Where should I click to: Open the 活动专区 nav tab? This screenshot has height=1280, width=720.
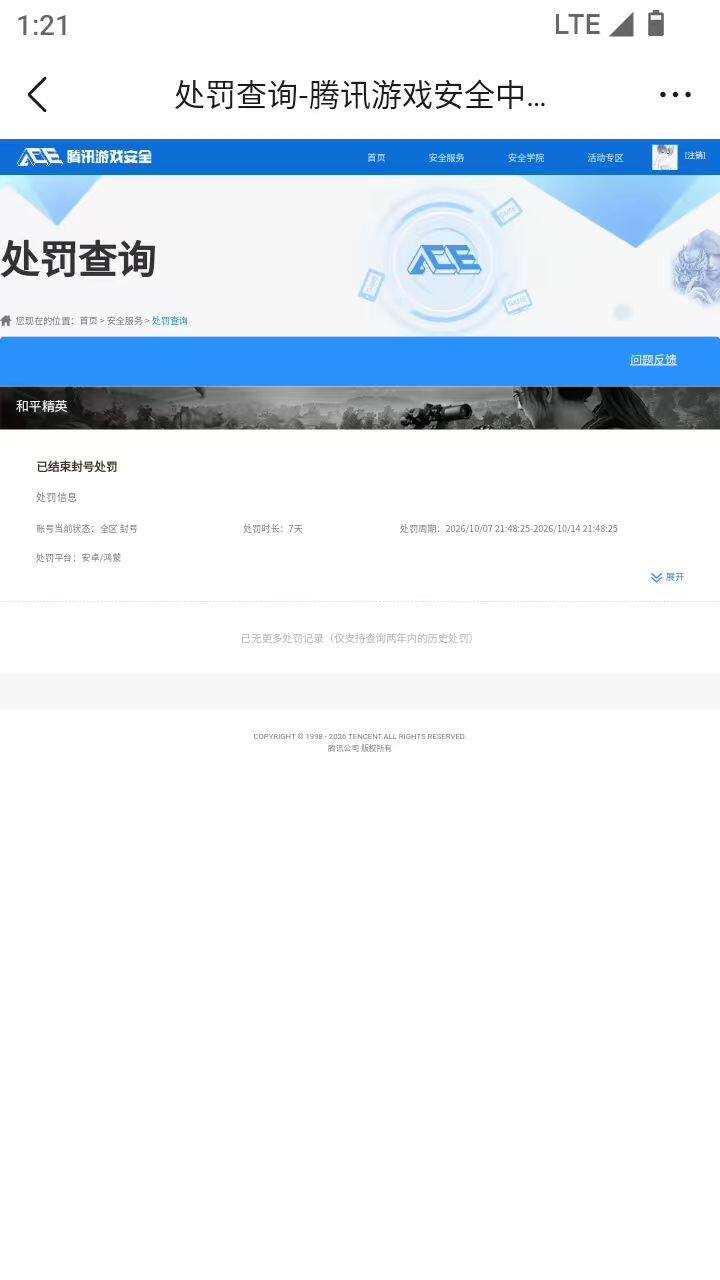pos(605,158)
